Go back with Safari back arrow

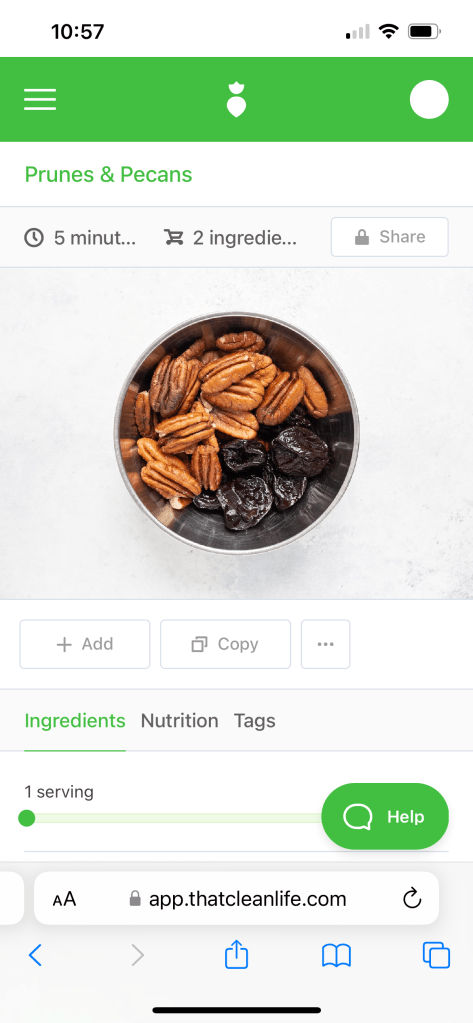coord(36,956)
